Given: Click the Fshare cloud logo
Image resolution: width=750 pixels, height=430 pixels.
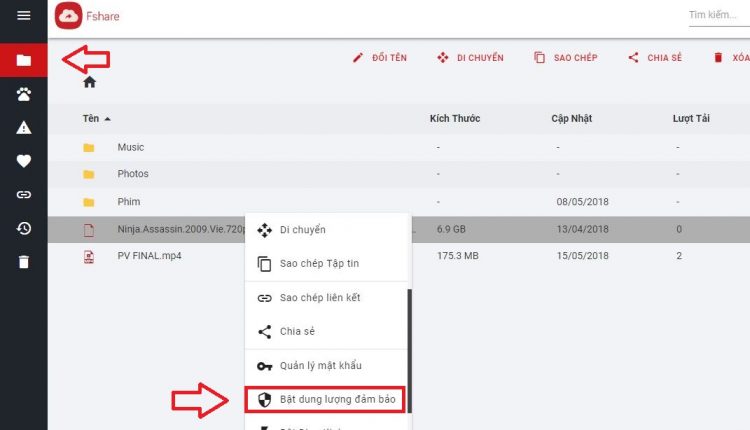Looking at the screenshot, I should pyautogui.click(x=68, y=16).
